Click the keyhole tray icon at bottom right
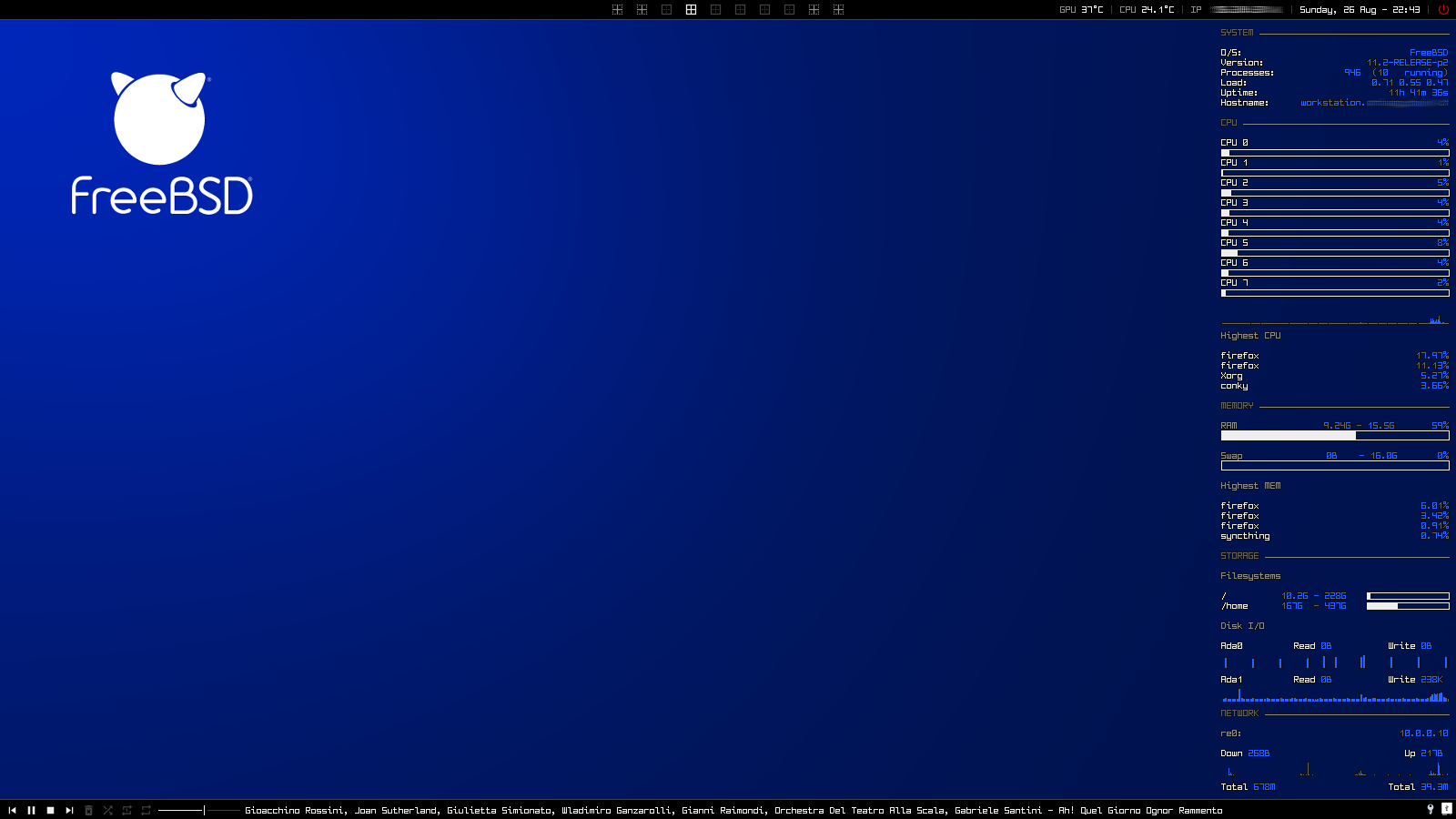The image size is (1456, 819). pyautogui.click(x=1430, y=809)
